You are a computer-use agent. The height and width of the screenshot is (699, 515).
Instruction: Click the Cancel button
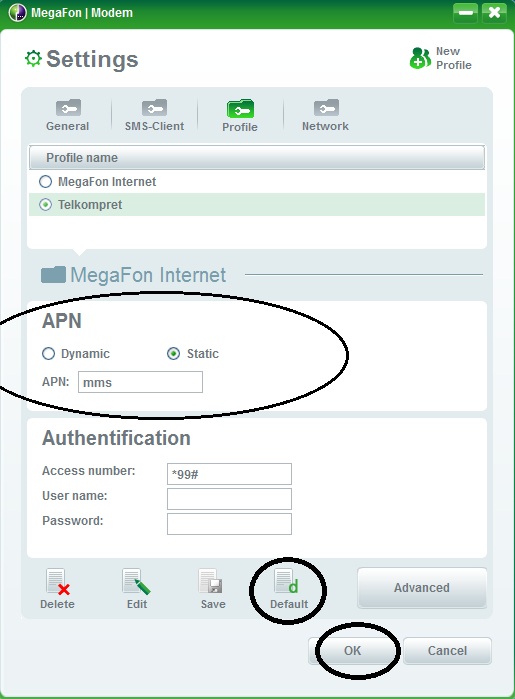[447, 651]
